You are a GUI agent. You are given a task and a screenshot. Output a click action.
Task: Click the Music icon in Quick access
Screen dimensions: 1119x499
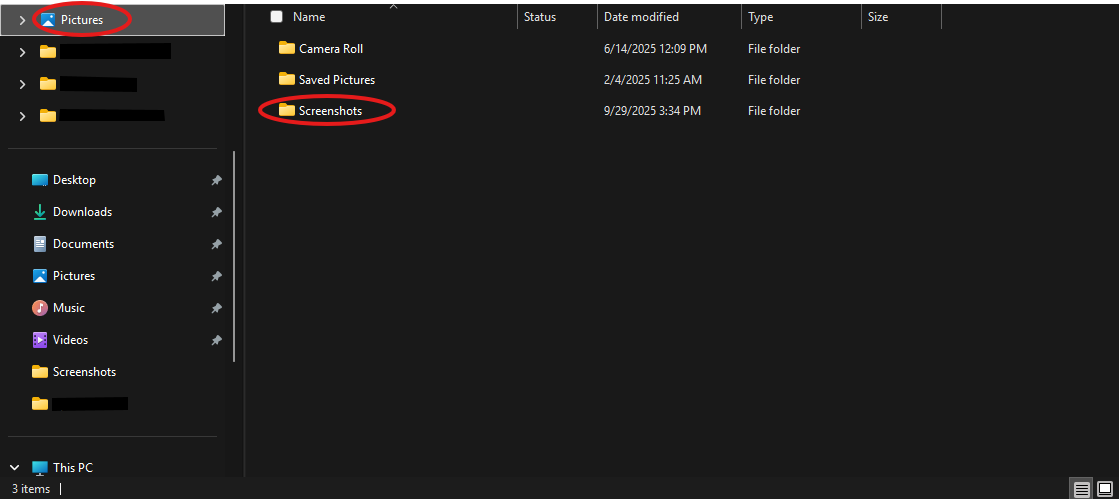coord(40,308)
